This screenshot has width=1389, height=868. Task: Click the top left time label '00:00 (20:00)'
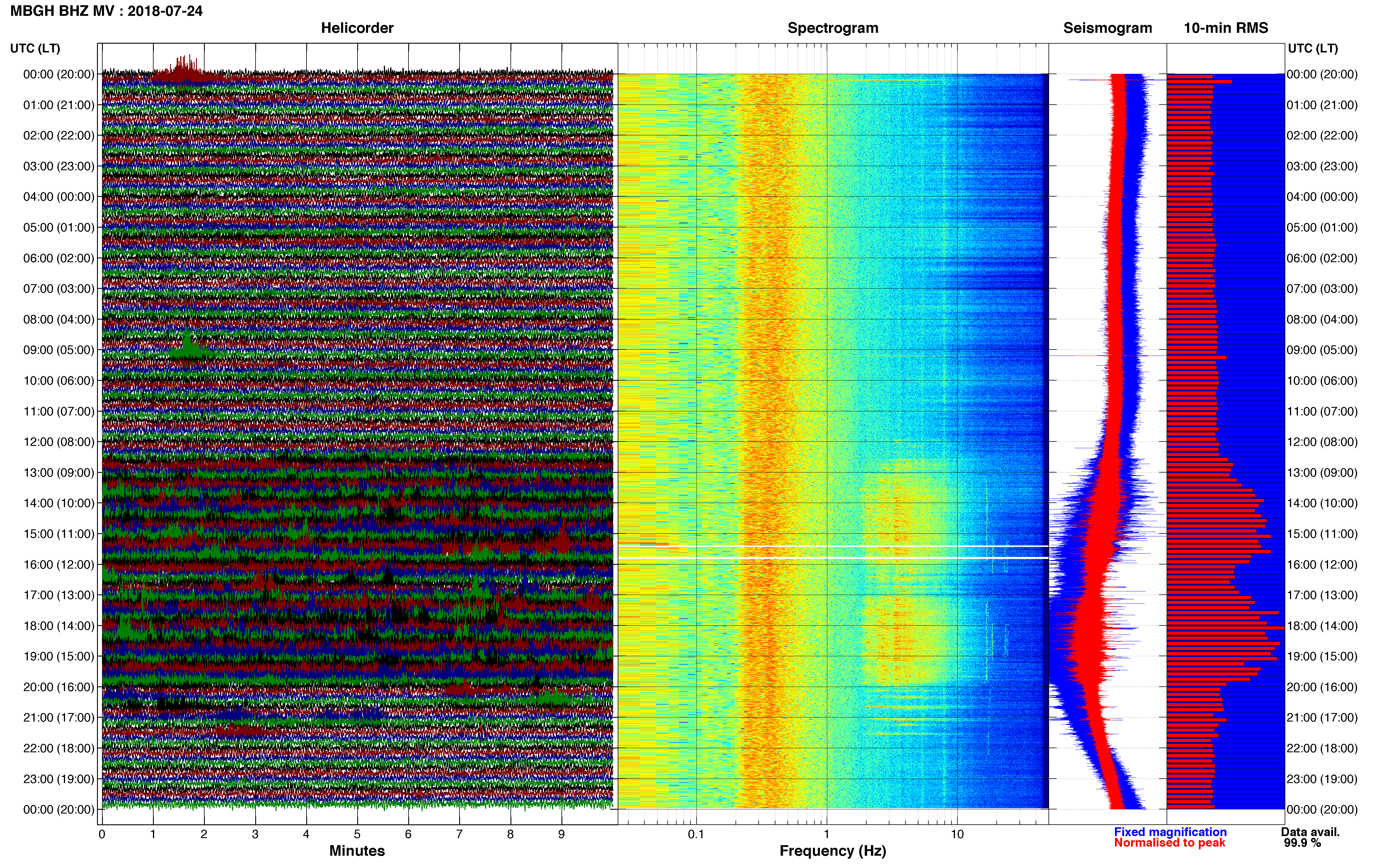[59, 74]
